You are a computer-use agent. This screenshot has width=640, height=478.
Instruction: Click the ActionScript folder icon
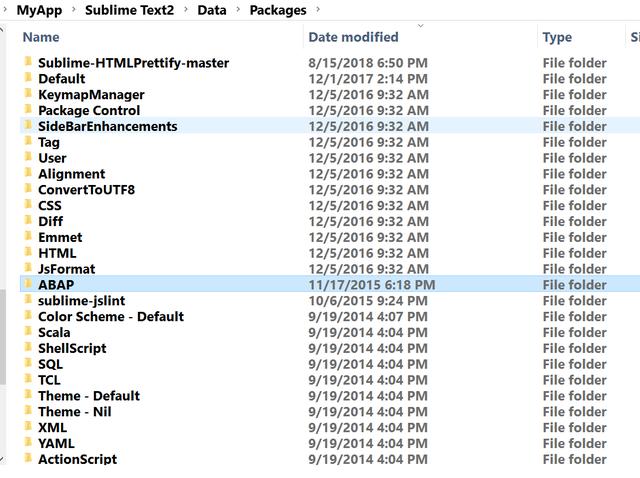pyautogui.click(x=28, y=458)
